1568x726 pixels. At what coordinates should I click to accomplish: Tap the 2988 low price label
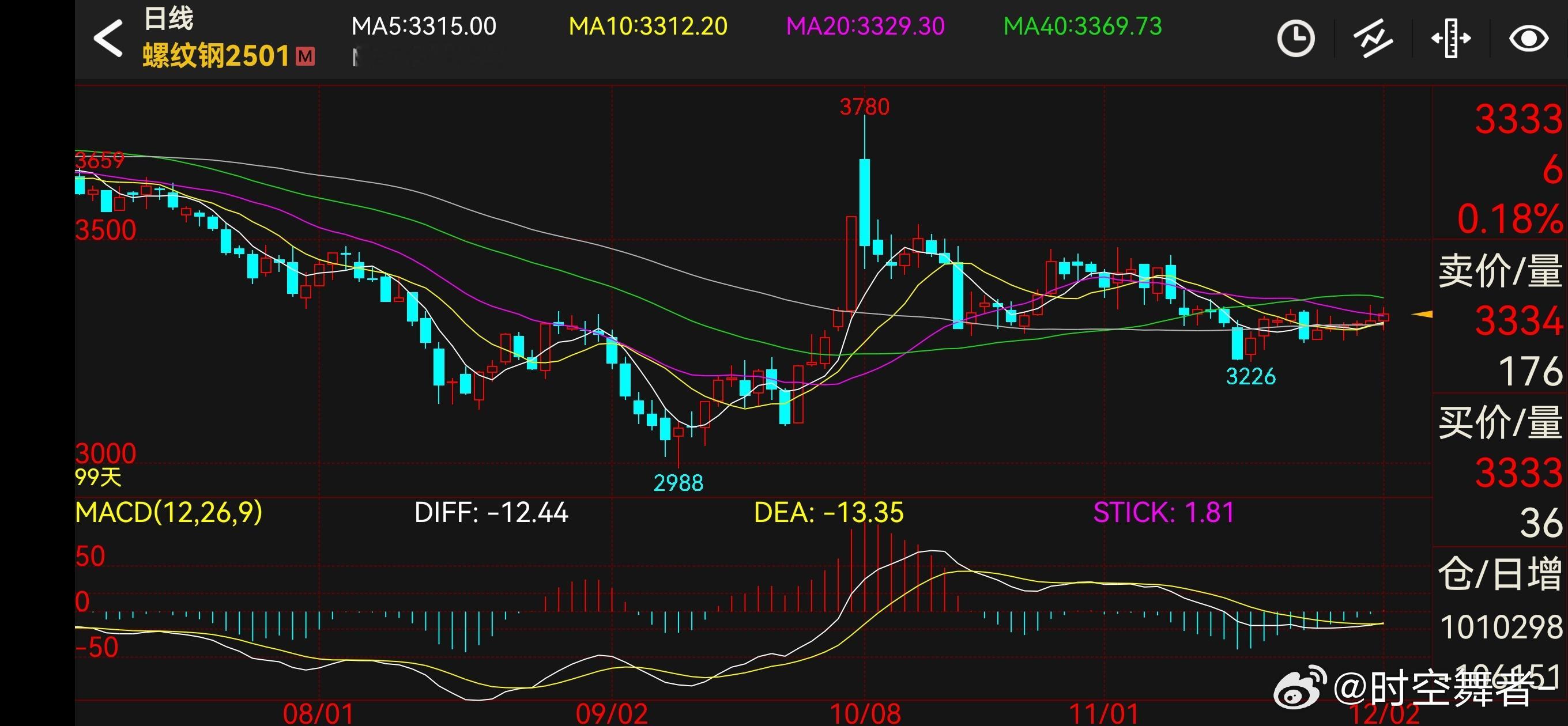tap(678, 483)
